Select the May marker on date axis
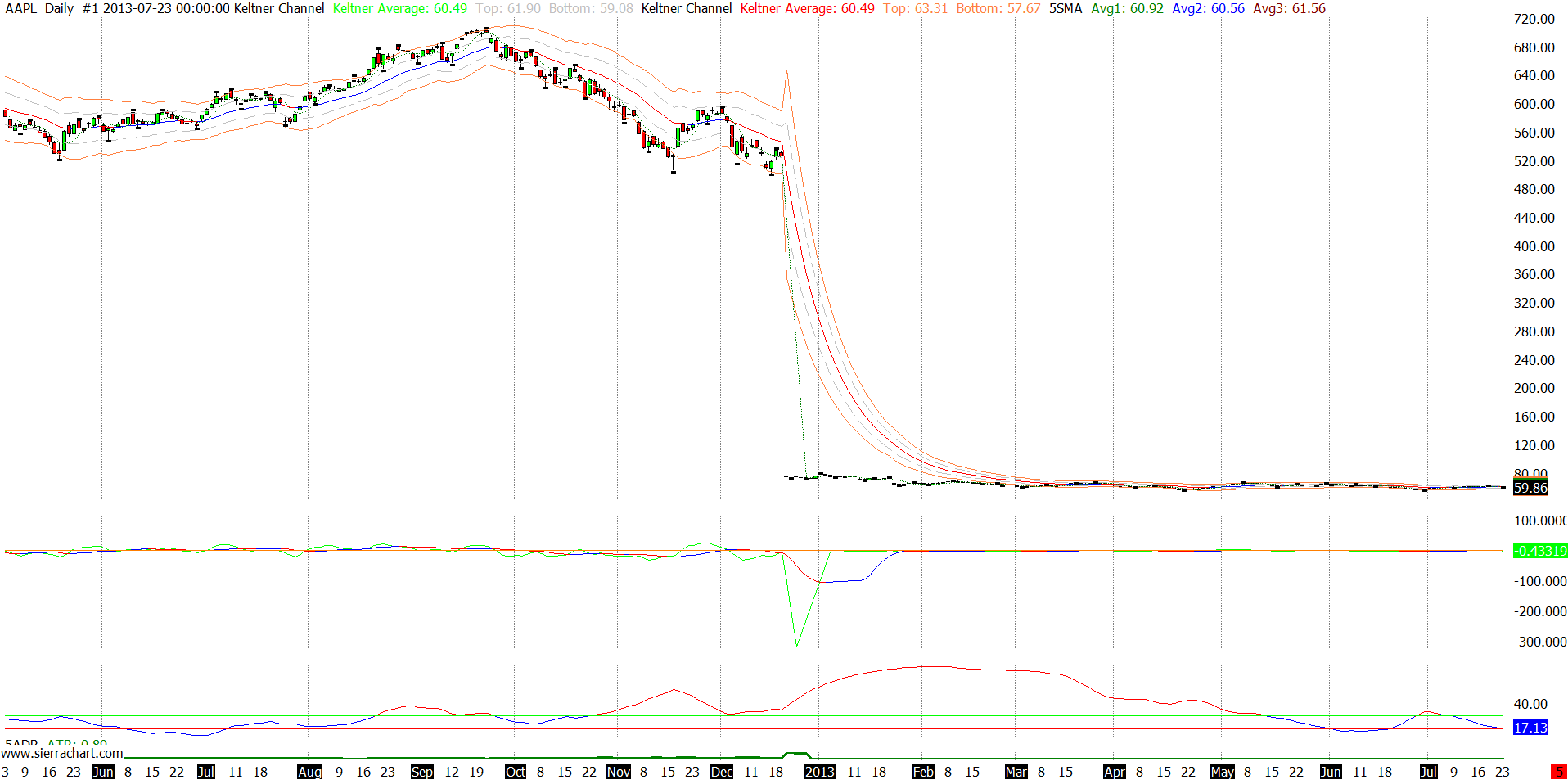Image resolution: width=1568 pixels, height=780 pixels. point(1223,772)
